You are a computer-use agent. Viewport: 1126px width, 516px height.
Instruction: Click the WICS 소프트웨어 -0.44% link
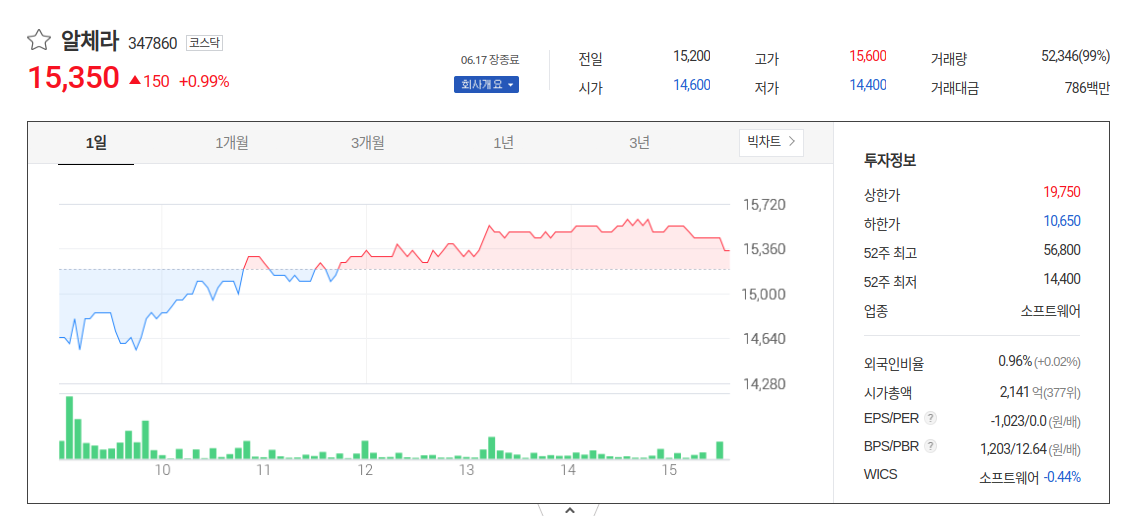point(1030,477)
